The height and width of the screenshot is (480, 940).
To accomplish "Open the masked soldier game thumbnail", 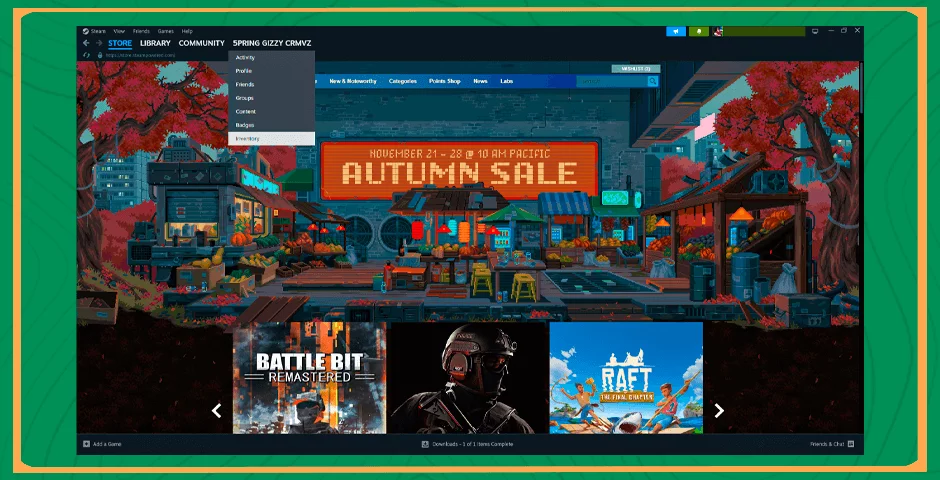I will pyautogui.click(x=467, y=378).
